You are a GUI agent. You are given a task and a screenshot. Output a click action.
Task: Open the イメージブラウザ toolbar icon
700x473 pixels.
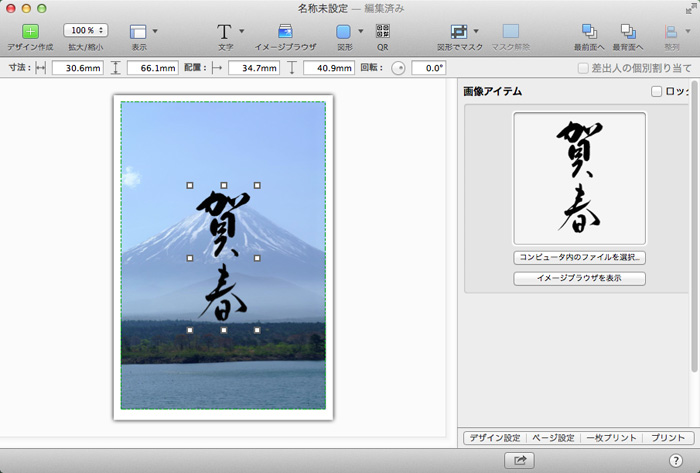[x=285, y=31]
